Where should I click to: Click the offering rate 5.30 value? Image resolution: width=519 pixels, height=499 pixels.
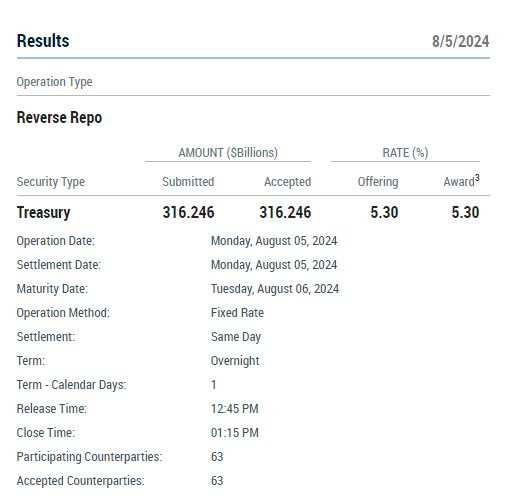pos(384,212)
